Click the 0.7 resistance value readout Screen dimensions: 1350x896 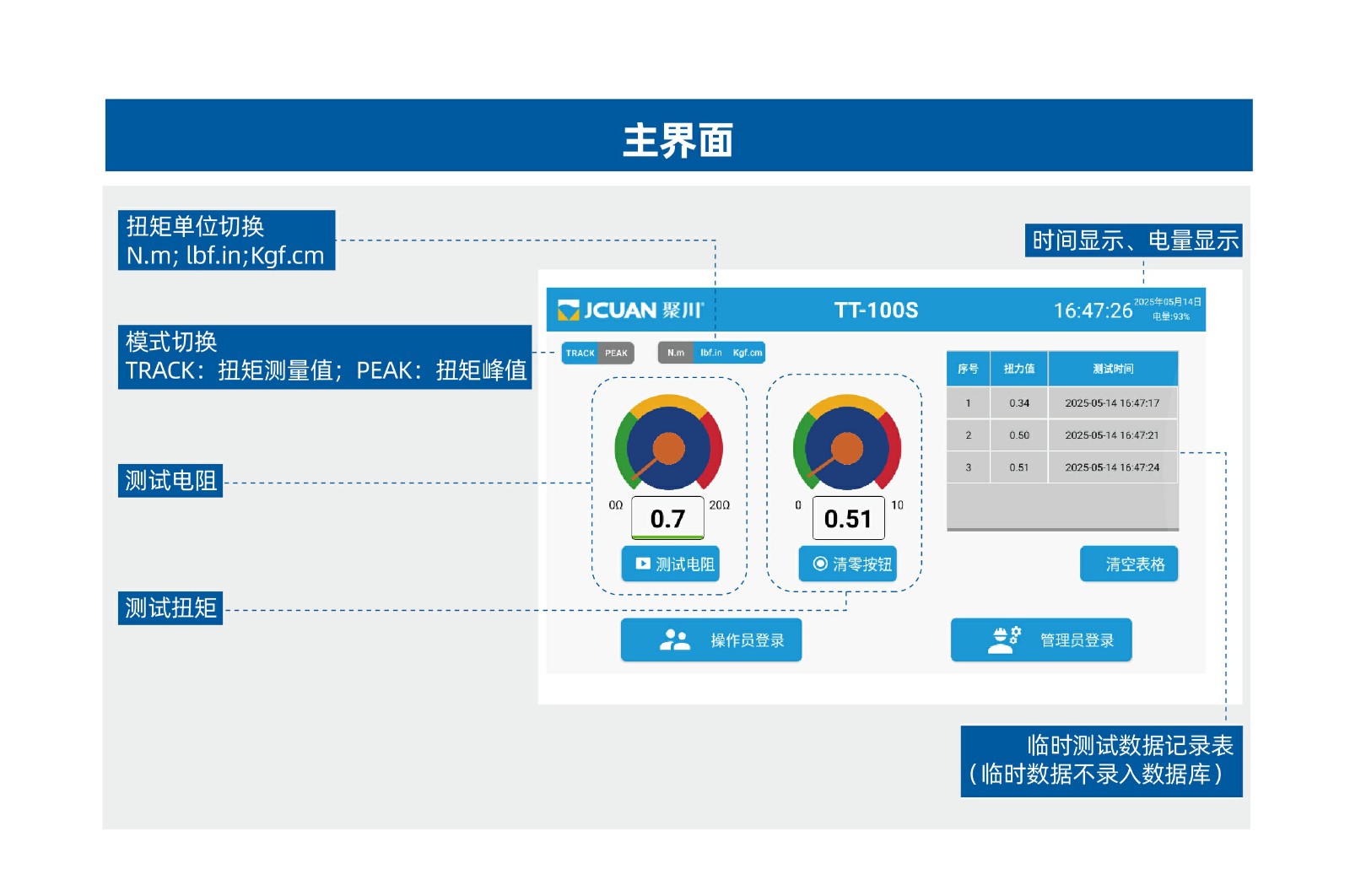tap(667, 519)
